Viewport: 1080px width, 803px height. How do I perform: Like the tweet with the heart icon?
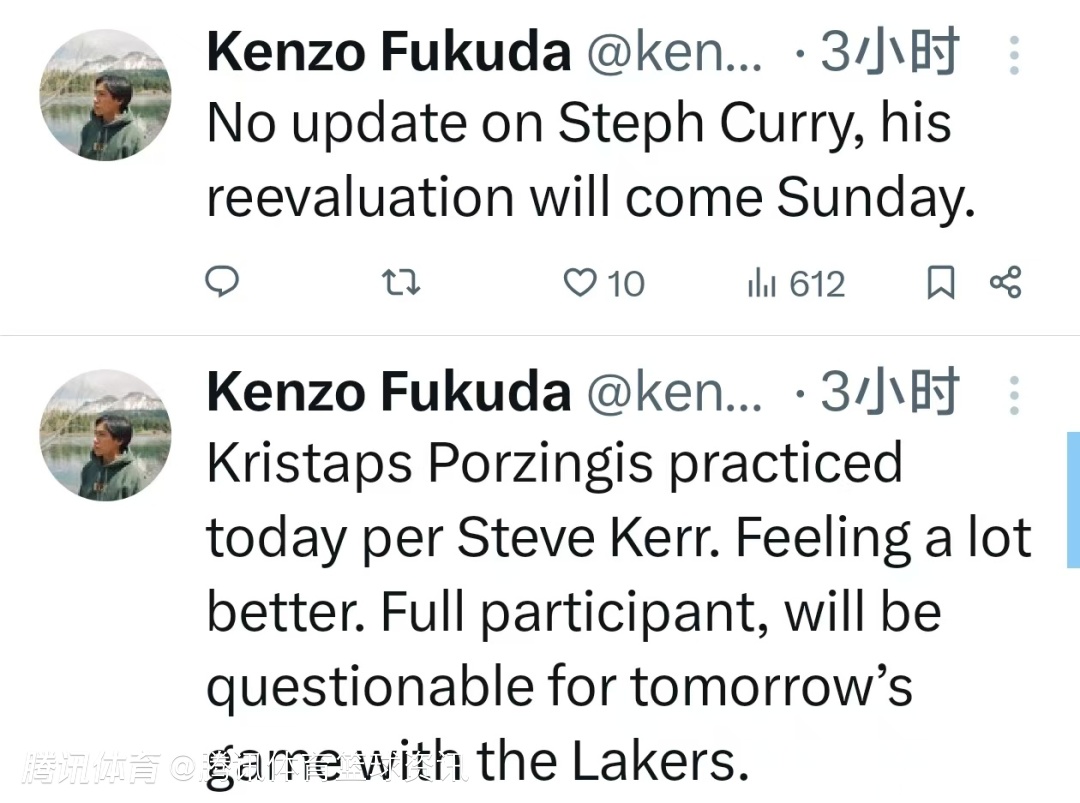(x=580, y=284)
